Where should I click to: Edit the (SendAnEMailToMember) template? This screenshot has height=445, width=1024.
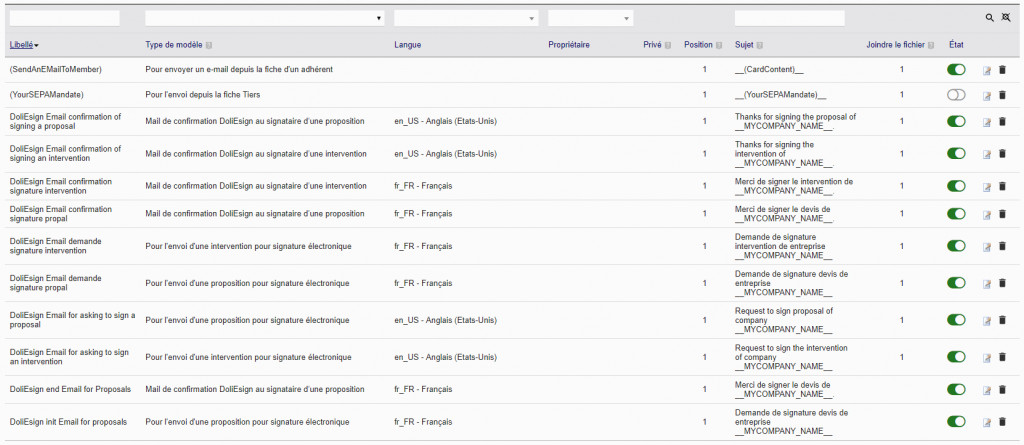(x=987, y=69)
